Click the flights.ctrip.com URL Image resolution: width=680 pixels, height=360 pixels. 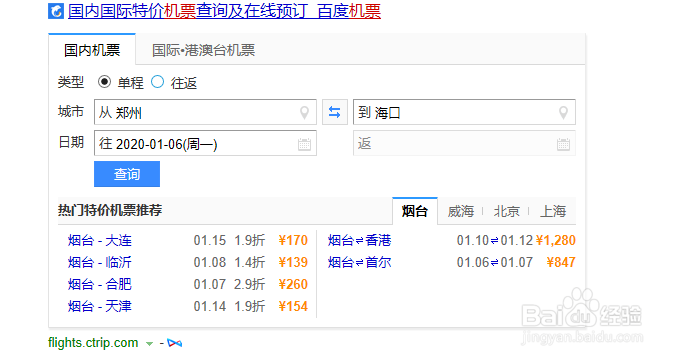point(93,343)
